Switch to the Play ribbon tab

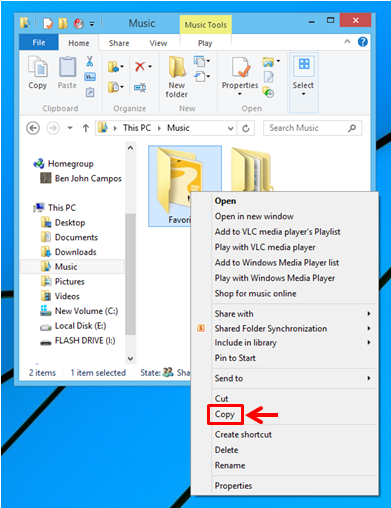205,43
